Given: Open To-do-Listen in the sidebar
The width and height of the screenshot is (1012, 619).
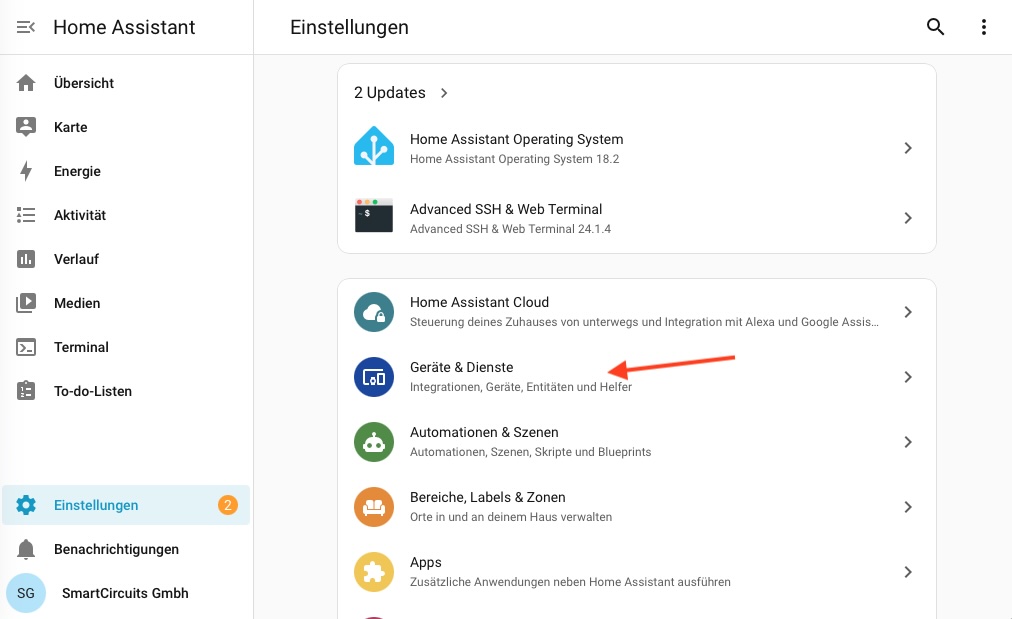Looking at the screenshot, I should 93,391.
